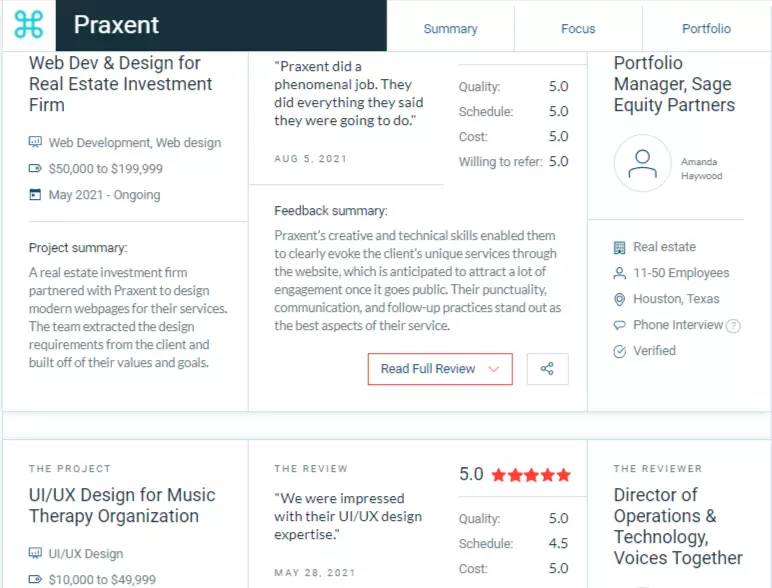This screenshot has height=588, width=772.
Task: Click the Phone Interview speech bubble icon
Action: (x=619, y=325)
